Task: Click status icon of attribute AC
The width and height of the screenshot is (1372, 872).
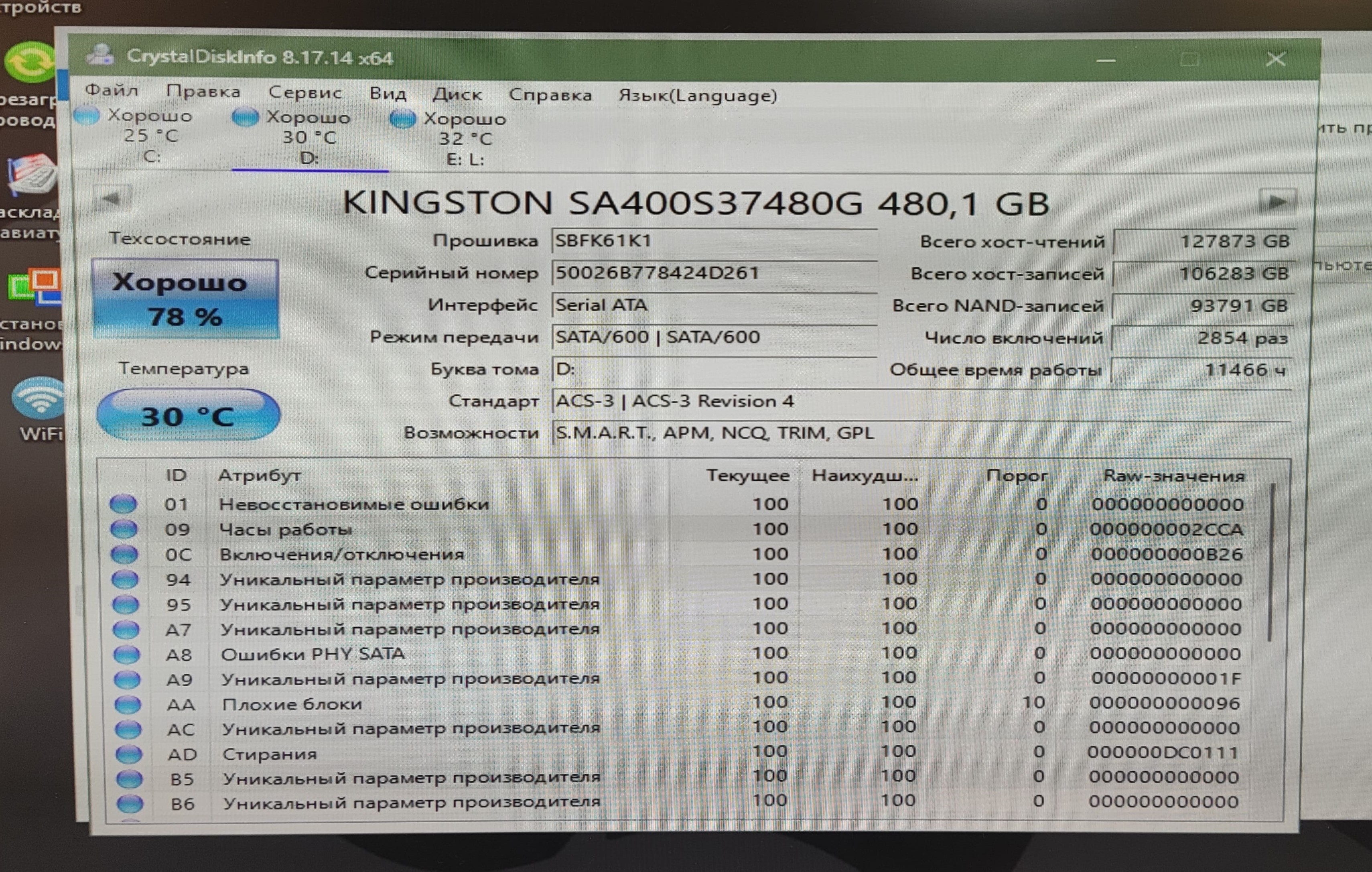Action: coord(128,729)
